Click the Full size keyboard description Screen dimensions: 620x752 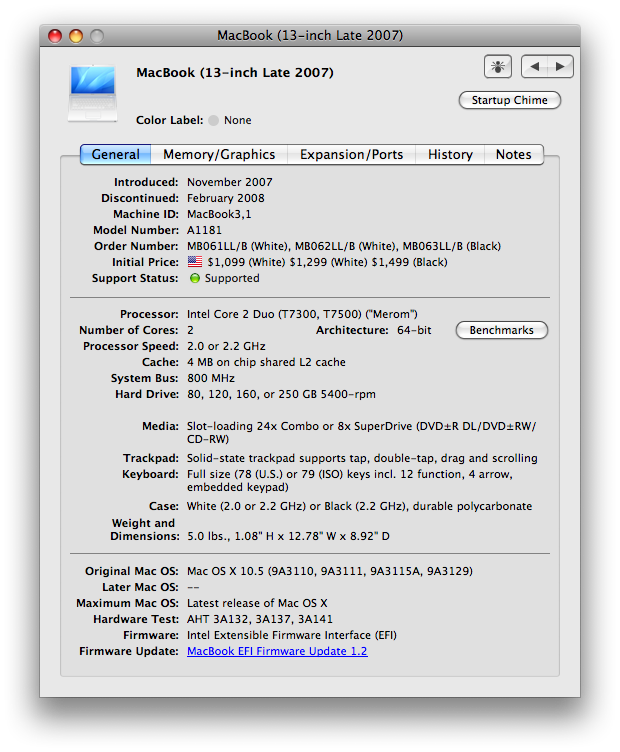(x=350, y=480)
